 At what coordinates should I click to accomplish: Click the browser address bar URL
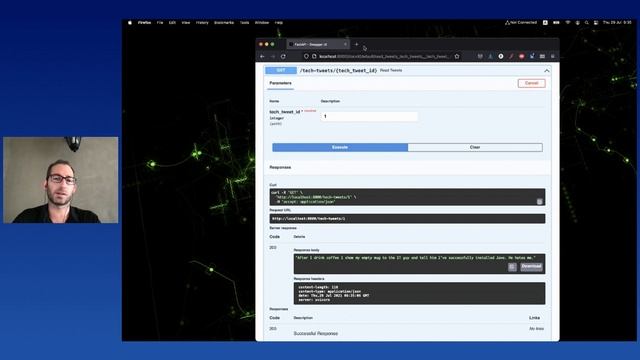[x=384, y=56]
